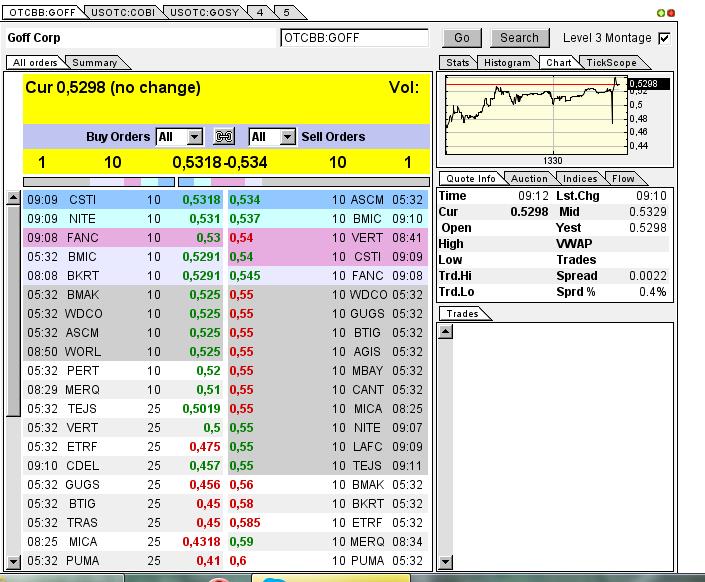Click the buy-side depth color bar
This screenshot has height=582, width=705.
point(99,182)
